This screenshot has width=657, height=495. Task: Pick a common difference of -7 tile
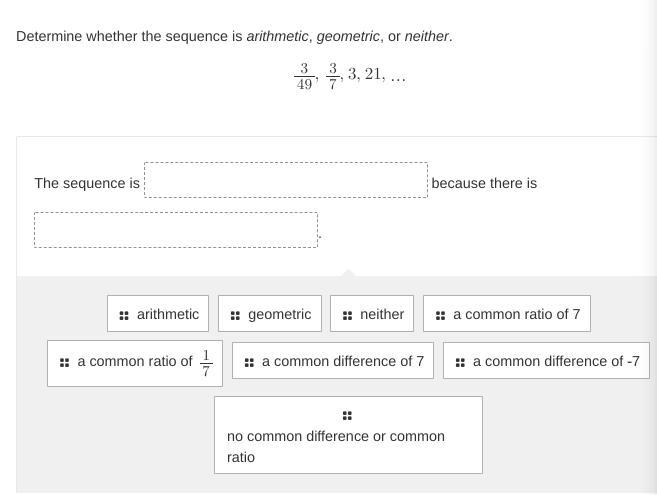click(x=546, y=361)
